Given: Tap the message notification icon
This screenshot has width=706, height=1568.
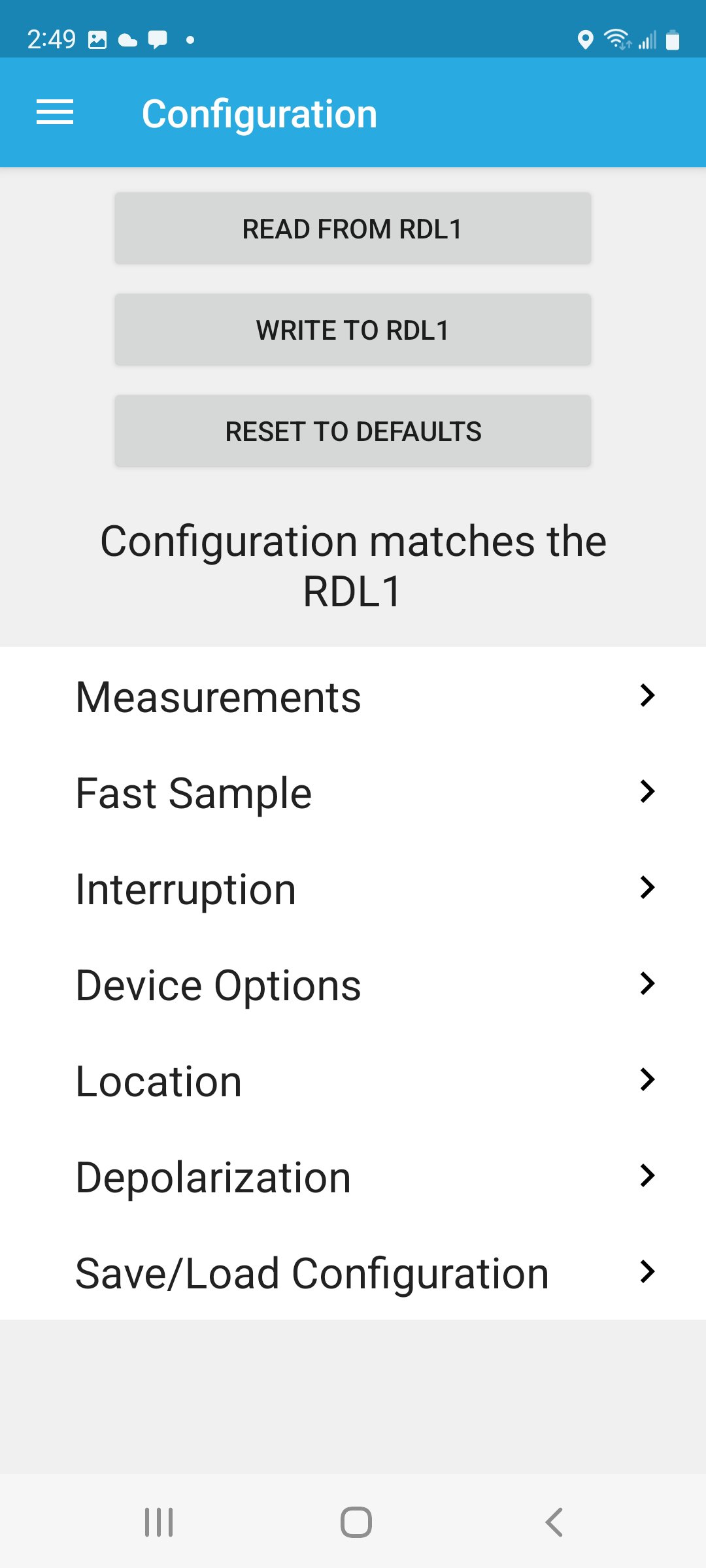Looking at the screenshot, I should pyautogui.click(x=158, y=40).
